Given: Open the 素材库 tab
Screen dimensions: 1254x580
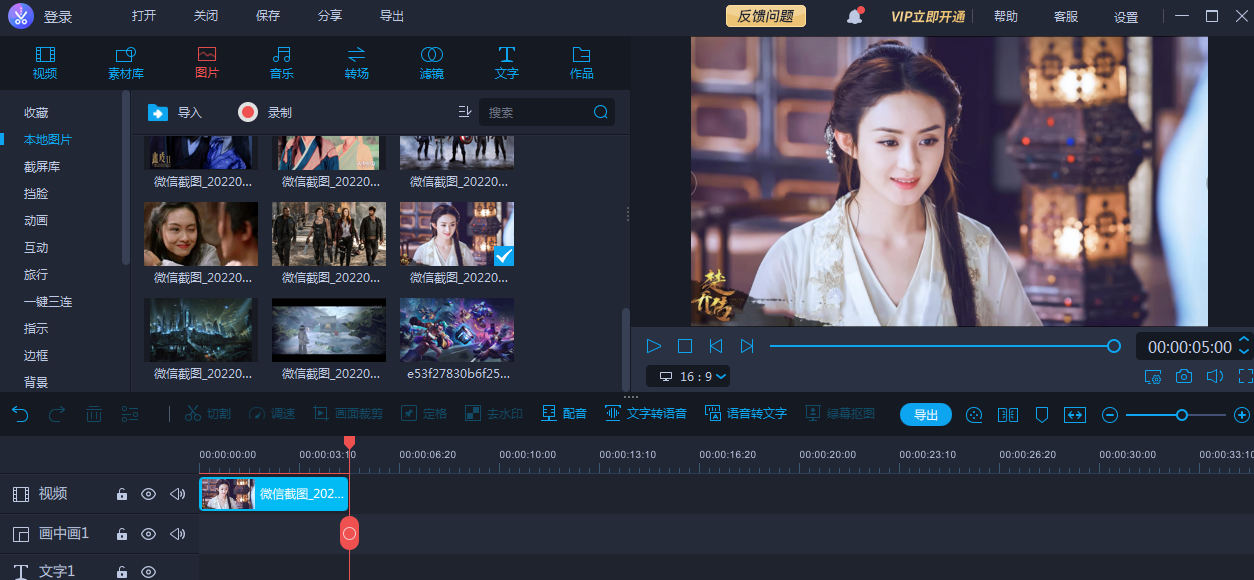Looking at the screenshot, I should pyautogui.click(x=126, y=62).
